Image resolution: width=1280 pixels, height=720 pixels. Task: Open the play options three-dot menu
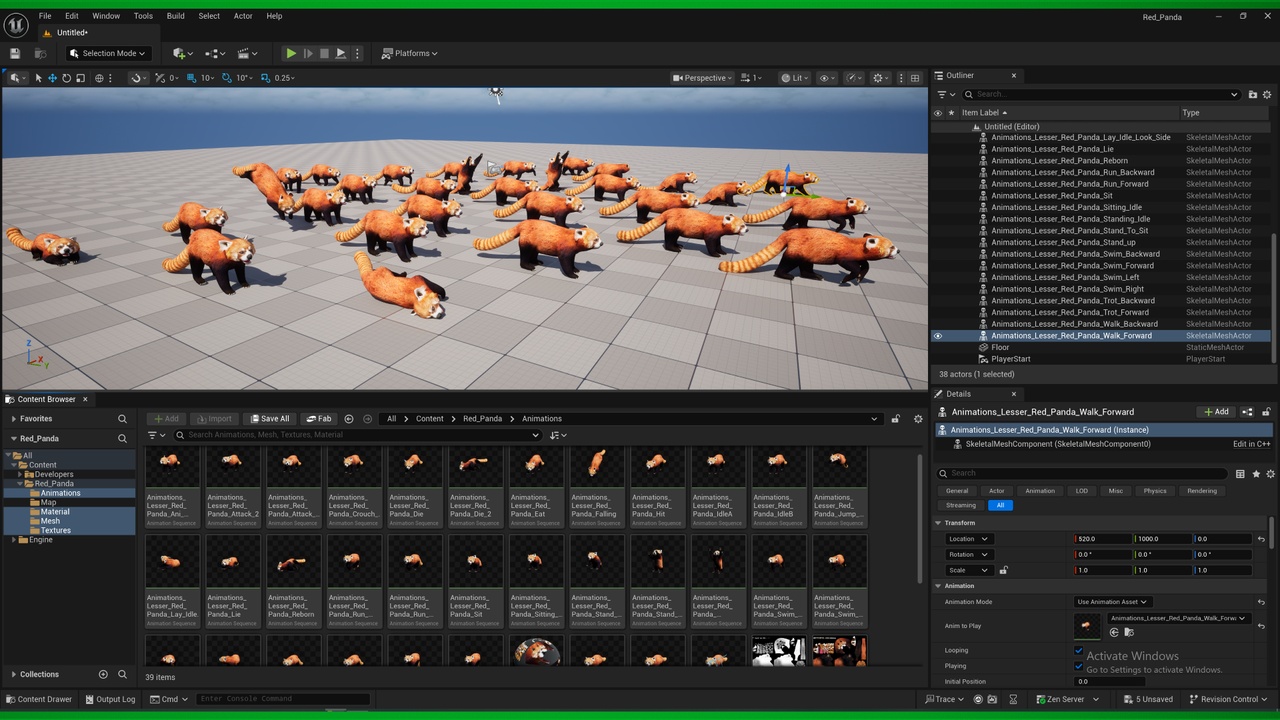coord(357,53)
